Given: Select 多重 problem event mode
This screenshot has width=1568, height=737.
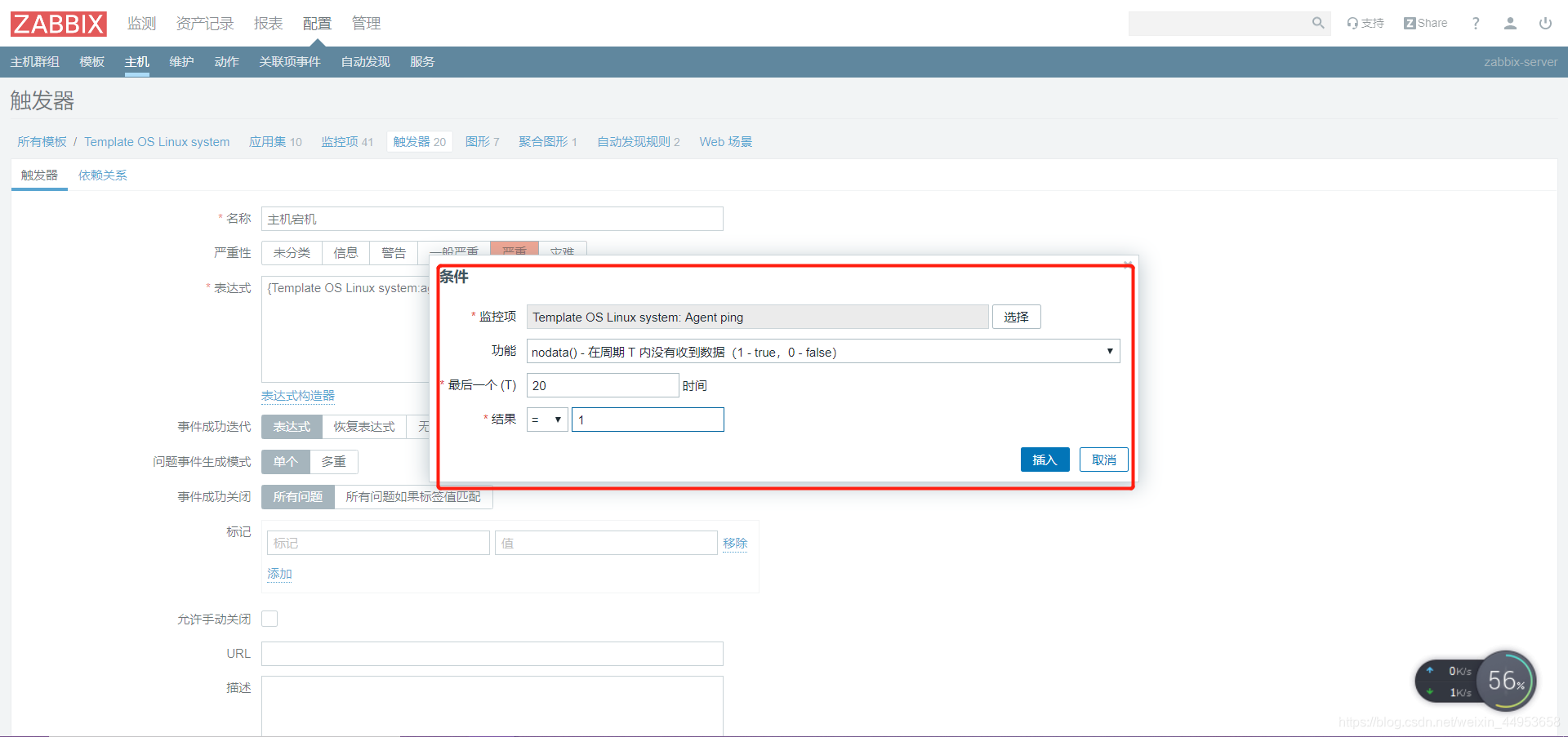Looking at the screenshot, I should click(x=333, y=462).
